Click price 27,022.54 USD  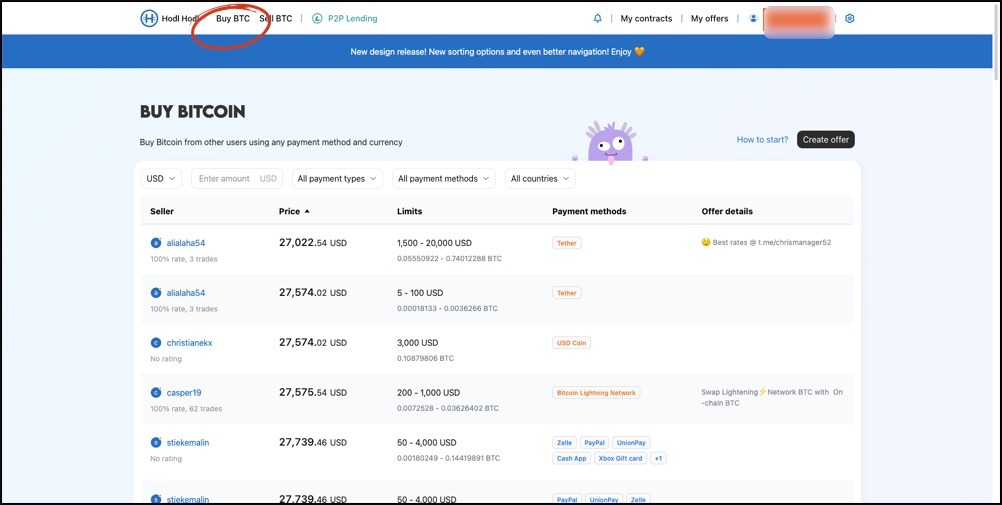point(312,243)
